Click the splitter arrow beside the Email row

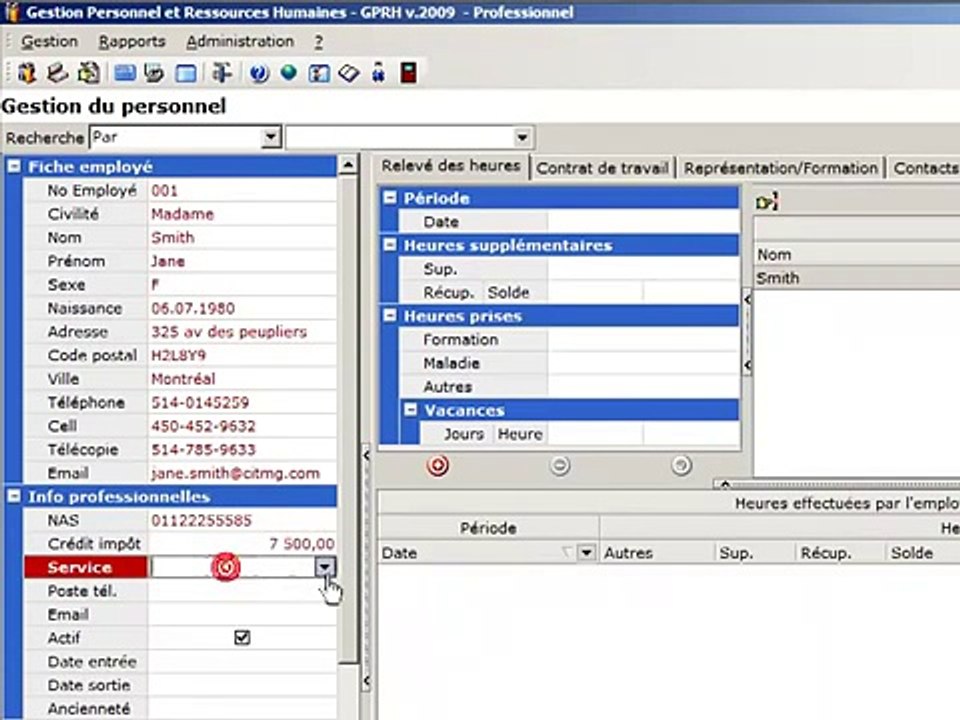click(366, 455)
